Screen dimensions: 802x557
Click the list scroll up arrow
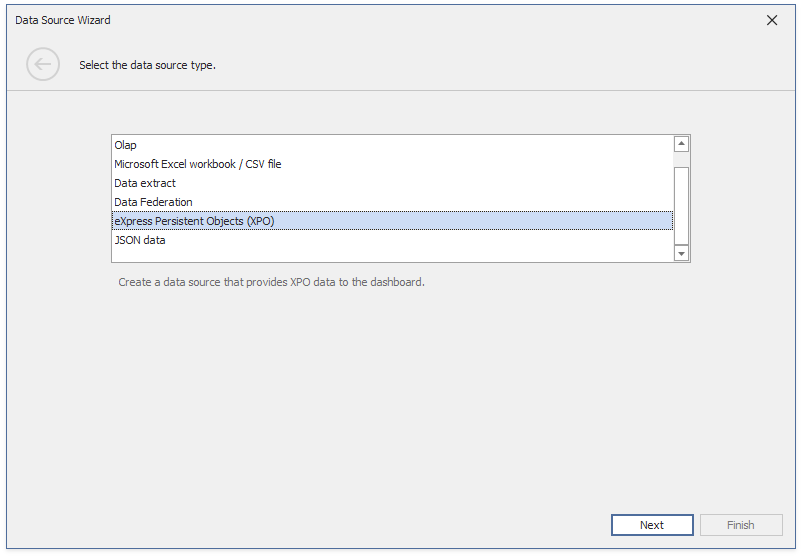[x=681, y=144]
